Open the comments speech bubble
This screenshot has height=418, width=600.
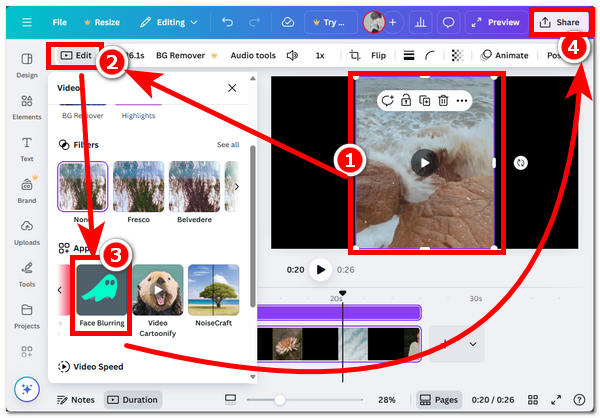(448, 21)
